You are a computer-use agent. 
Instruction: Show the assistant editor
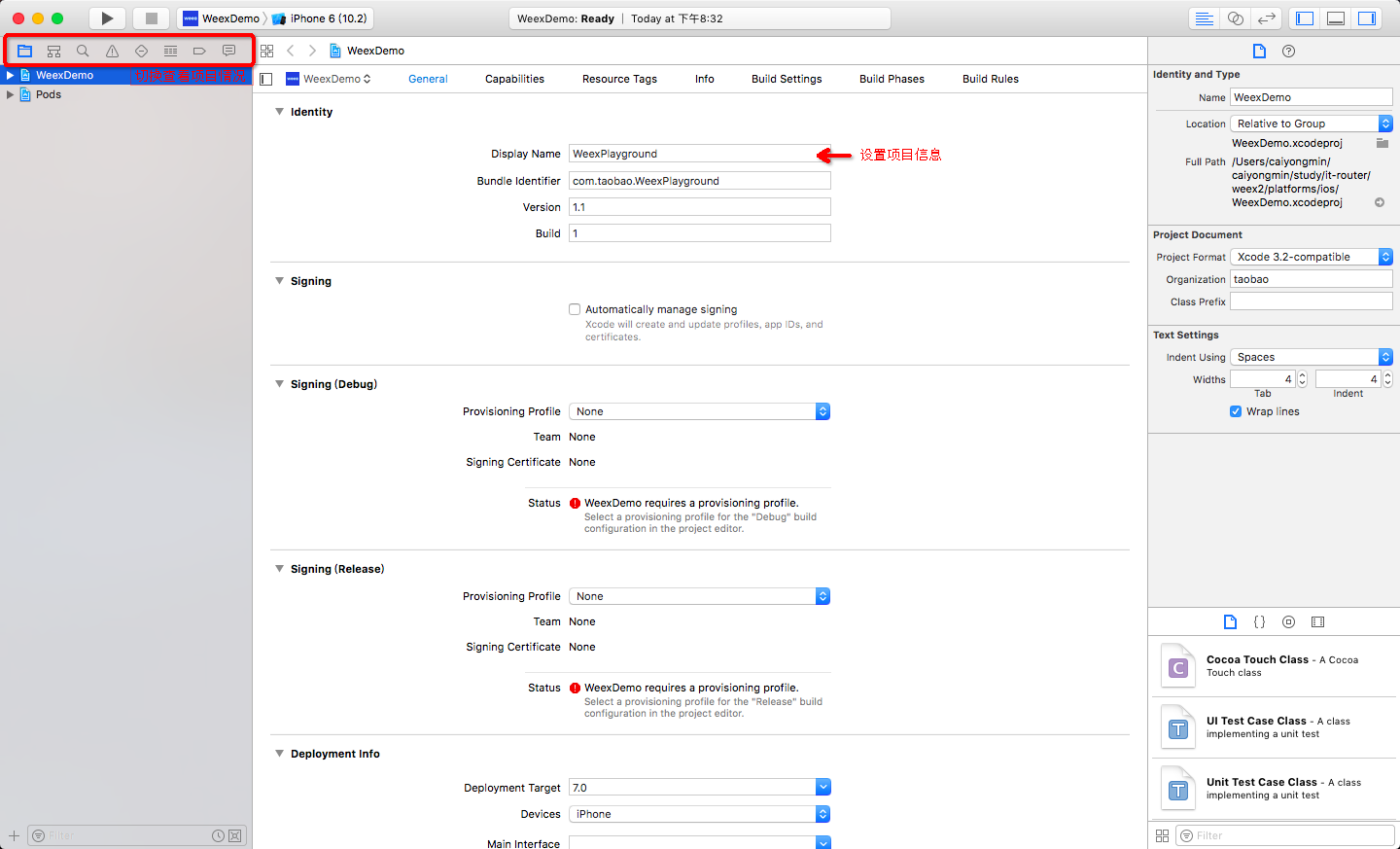tap(1235, 18)
